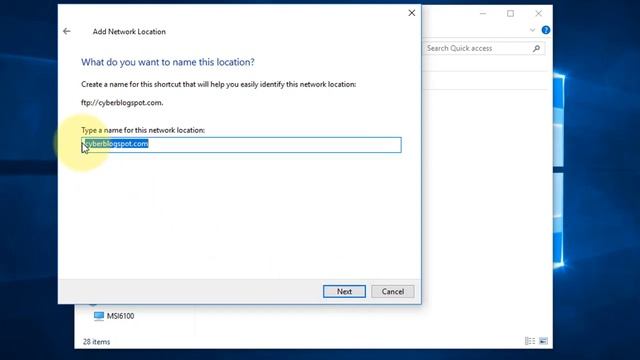
Task: Click the ftp://cyberblogspot.com address text
Action: pyautogui.click(x=122, y=103)
